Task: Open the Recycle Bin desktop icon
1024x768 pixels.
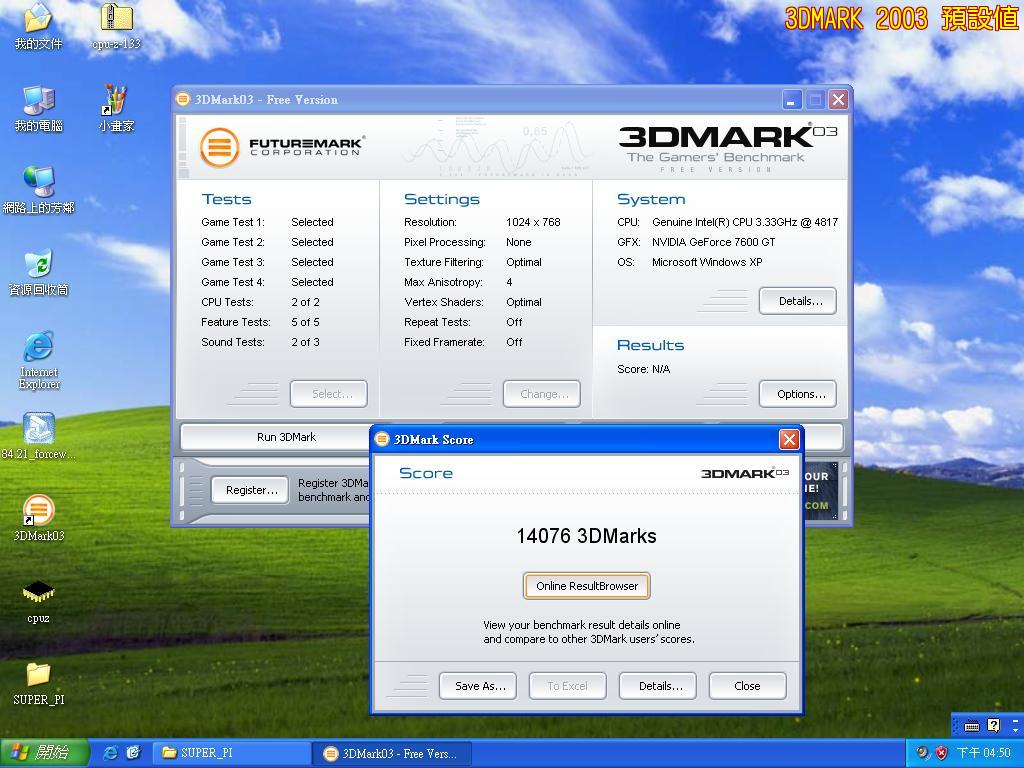Action: [x=38, y=265]
